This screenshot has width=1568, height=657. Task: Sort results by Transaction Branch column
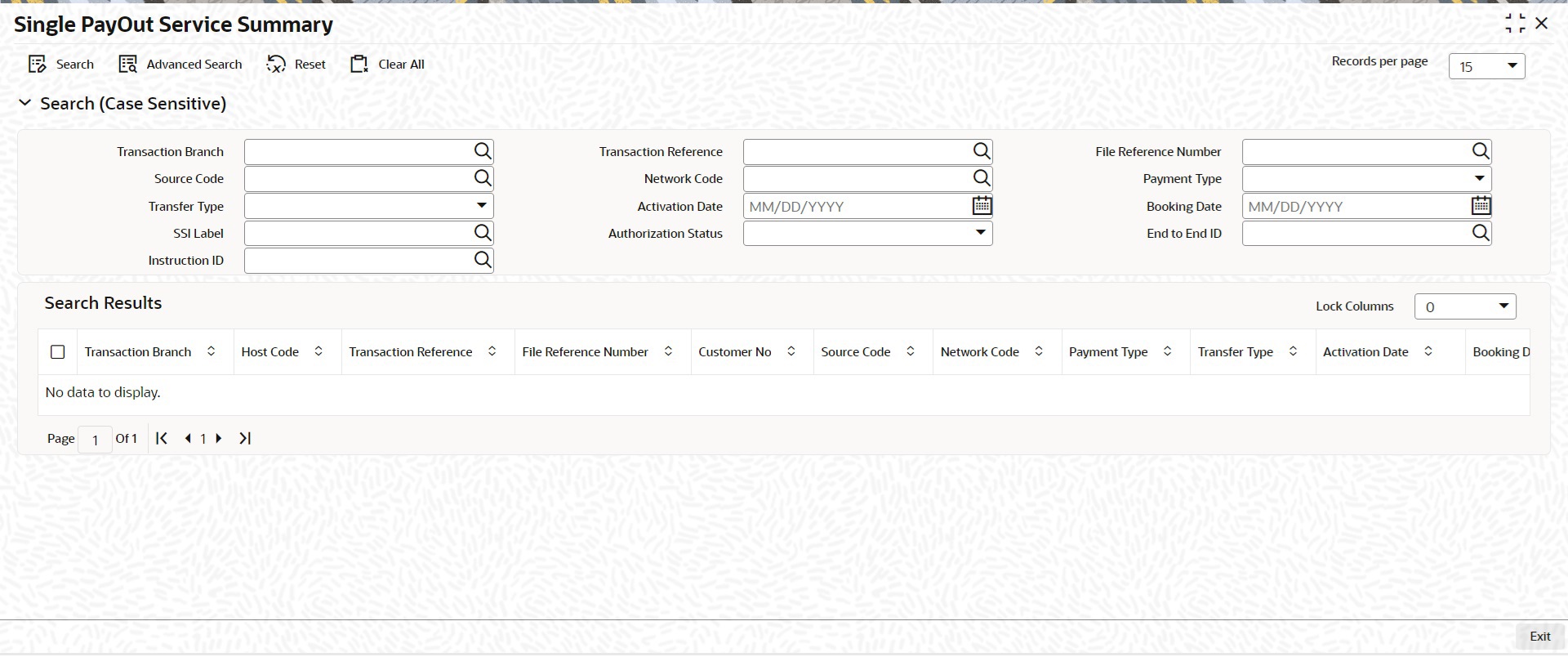pos(211,351)
